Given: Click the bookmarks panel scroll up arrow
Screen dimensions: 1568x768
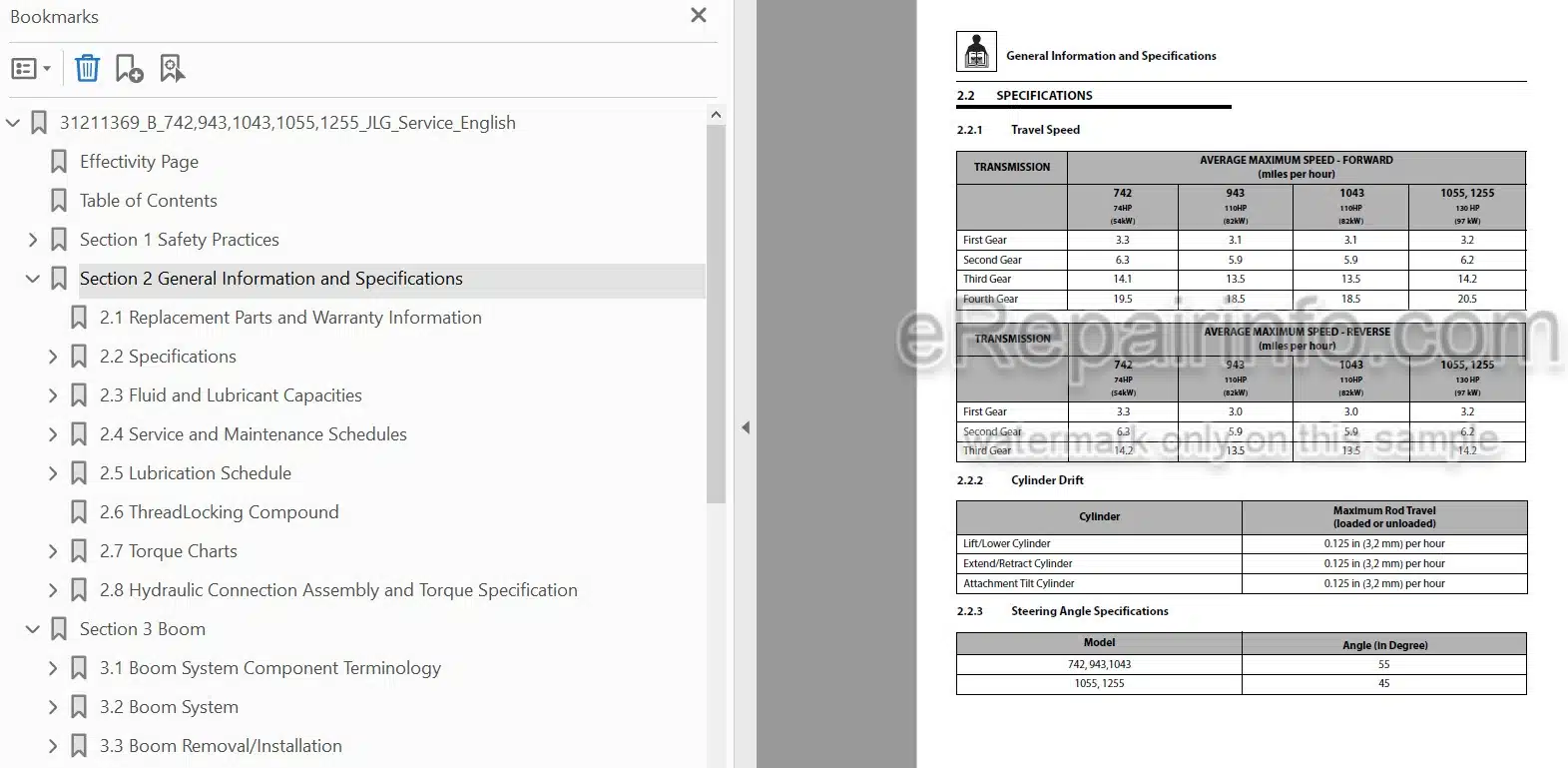Looking at the screenshot, I should tap(716, 115).
